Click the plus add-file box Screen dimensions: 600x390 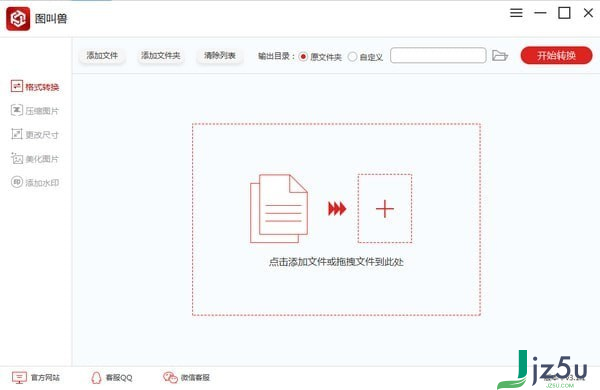click(x=385, y=209)
